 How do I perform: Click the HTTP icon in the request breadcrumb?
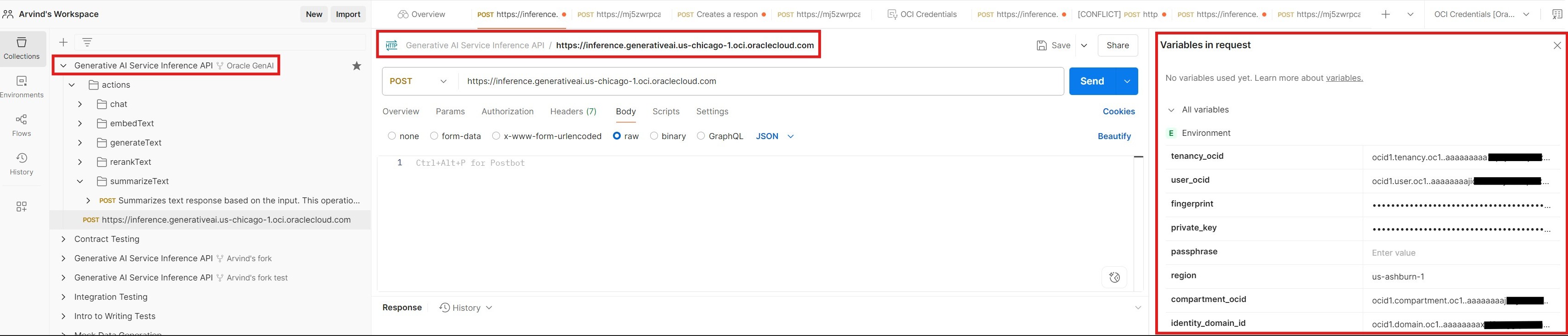click(x=391, y=45)
